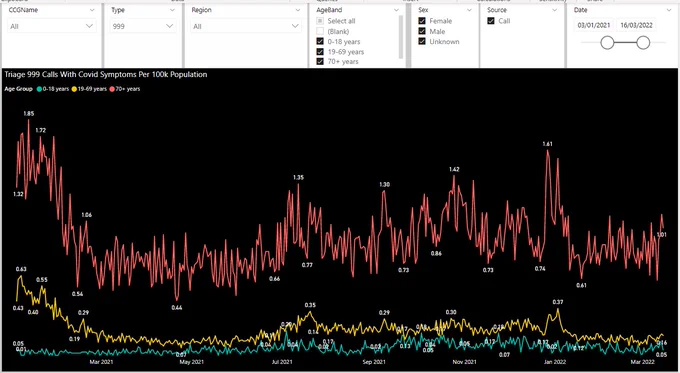Image resolution: width=680 pixels, height=373 pixels.
Task: Open the Region dropdown showing All
Action: coord(246,26)
